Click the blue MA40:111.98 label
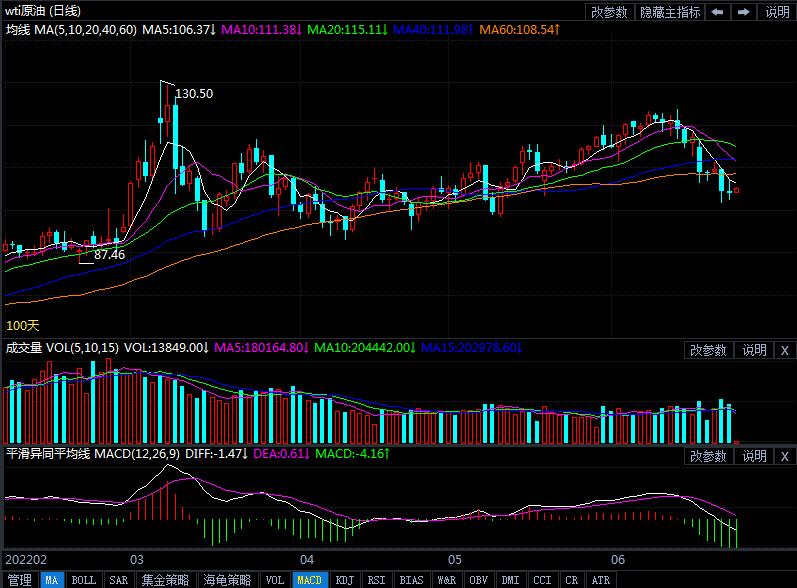 [433, 30]
